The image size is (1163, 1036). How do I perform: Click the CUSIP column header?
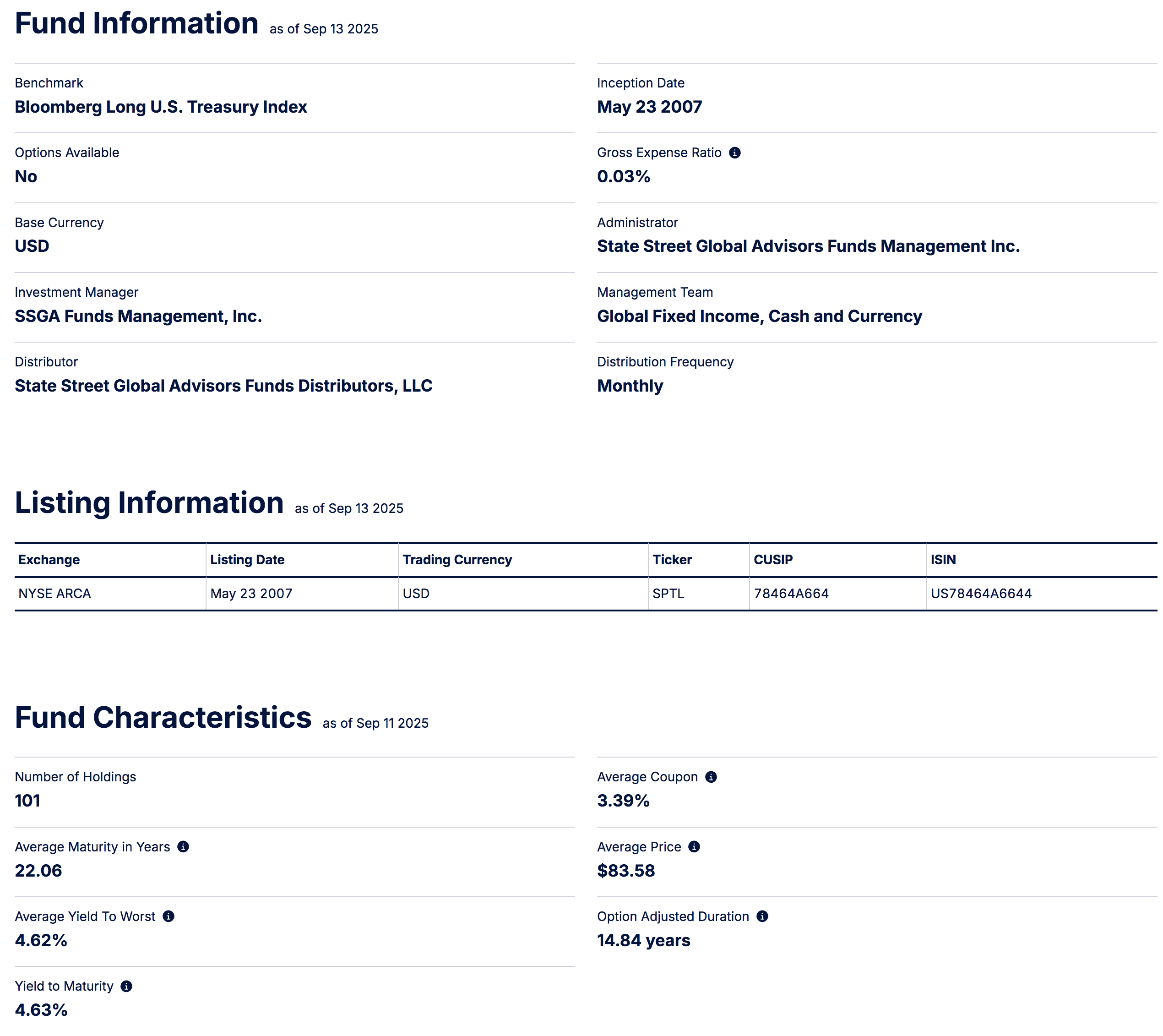[x=773, y=560]
